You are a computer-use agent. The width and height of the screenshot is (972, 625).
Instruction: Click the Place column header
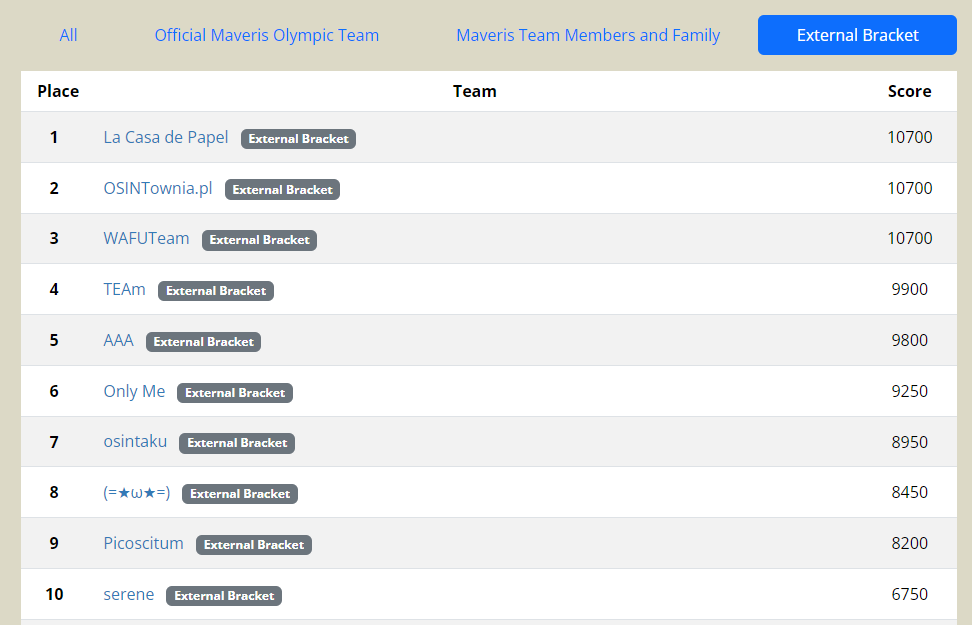(58, 91)
